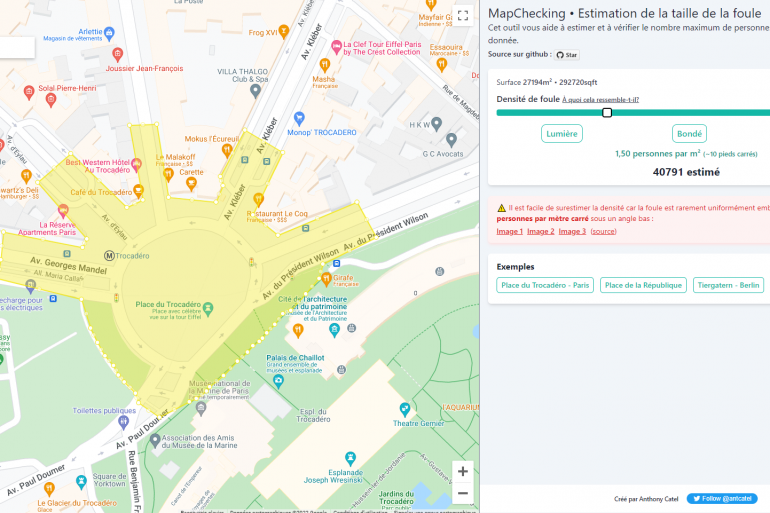
Task: Load Place de la République example
Action: point(643,286)
